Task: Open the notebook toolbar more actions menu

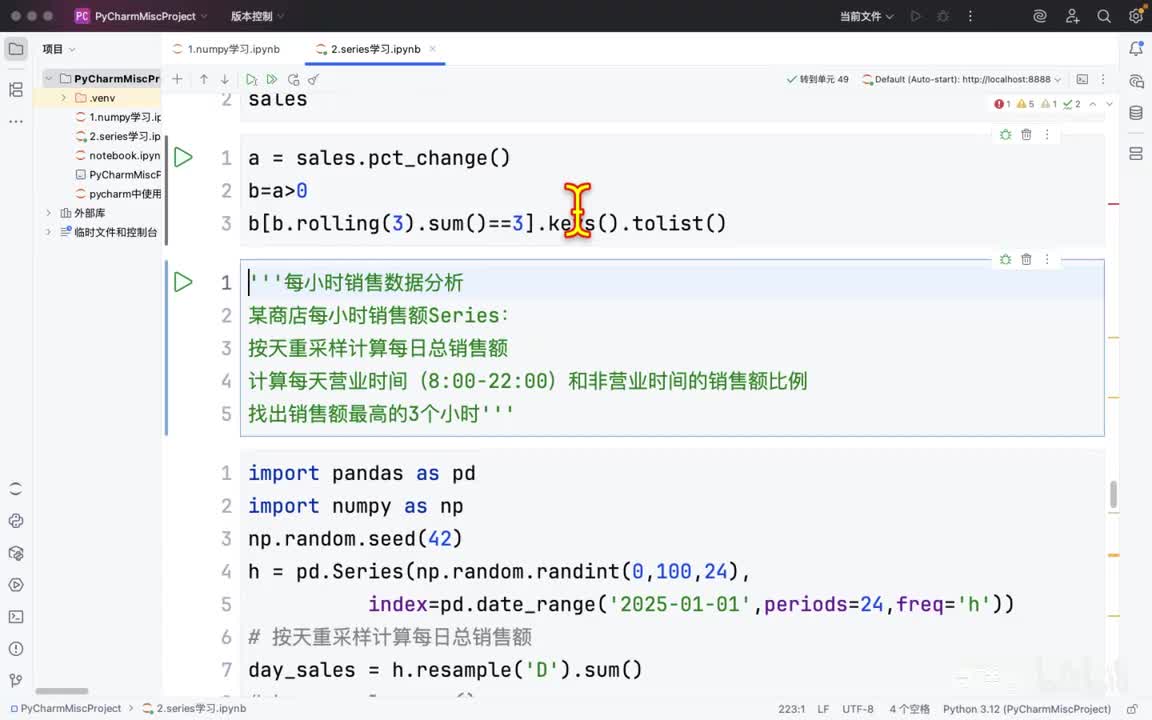Action: [x=1103, y=79]
